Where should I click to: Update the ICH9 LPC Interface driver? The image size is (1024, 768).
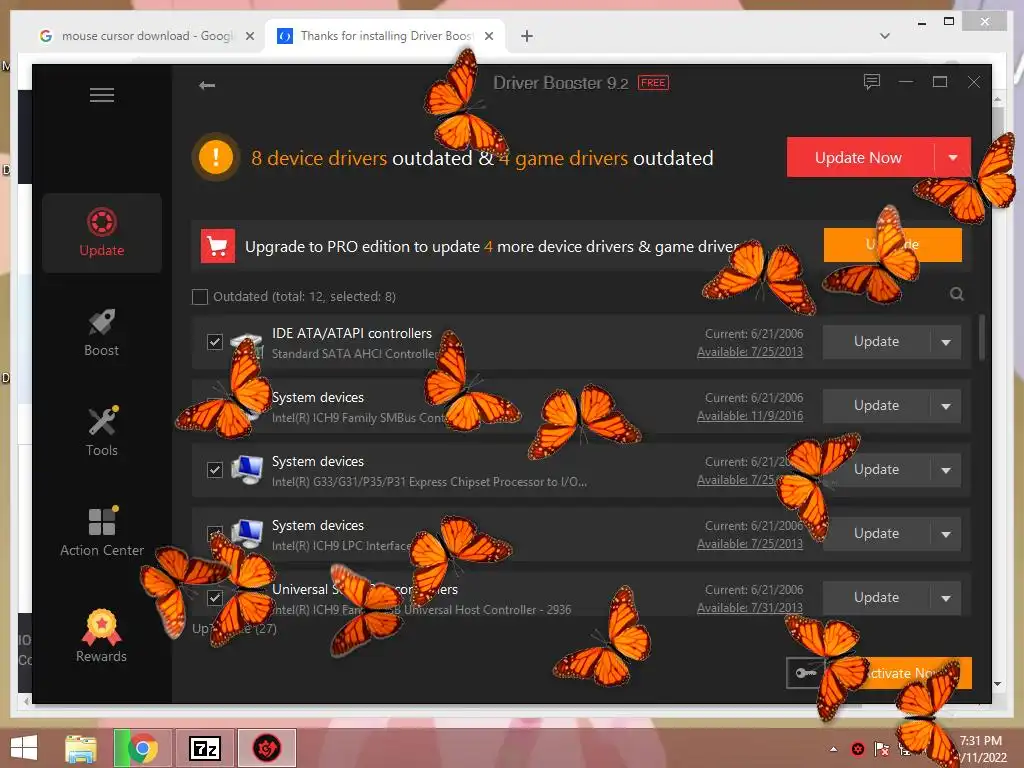[x=876, y=534]
